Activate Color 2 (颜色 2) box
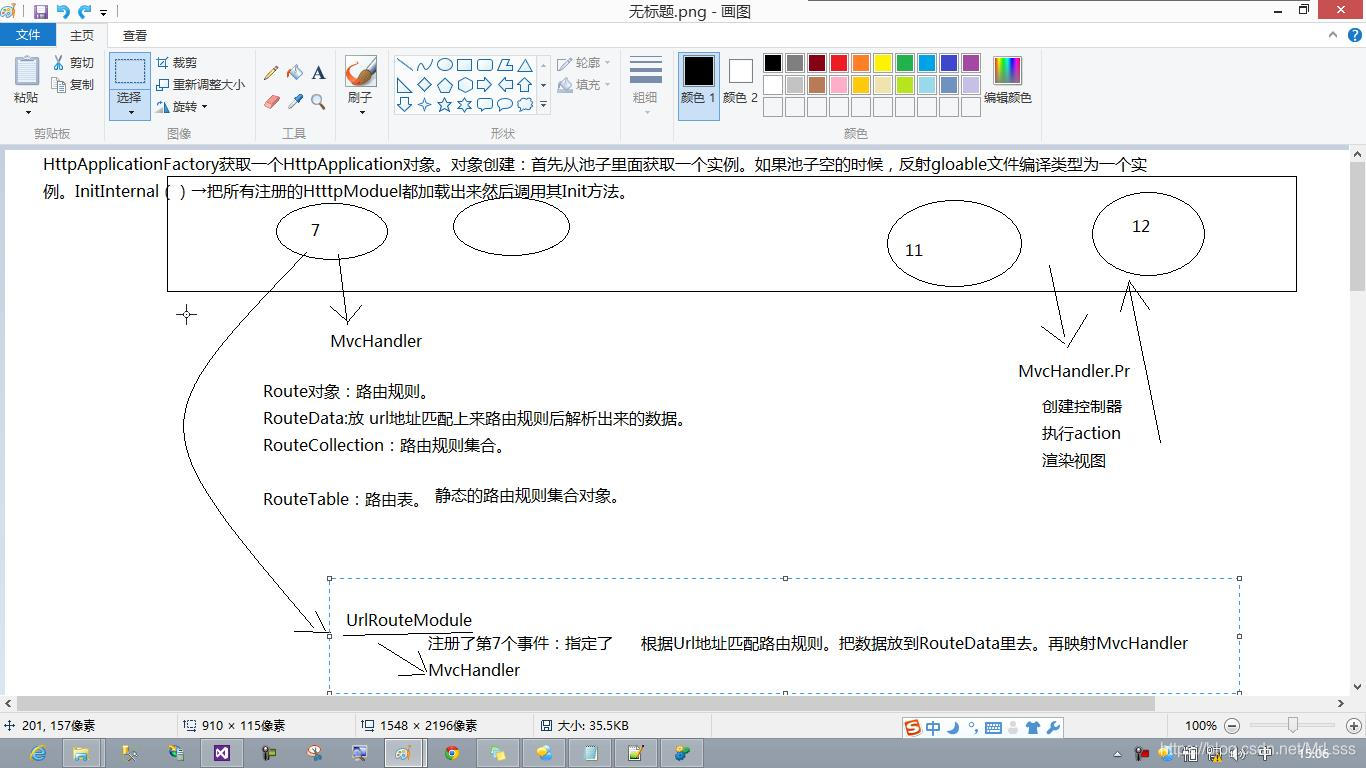 pos(741,80)
